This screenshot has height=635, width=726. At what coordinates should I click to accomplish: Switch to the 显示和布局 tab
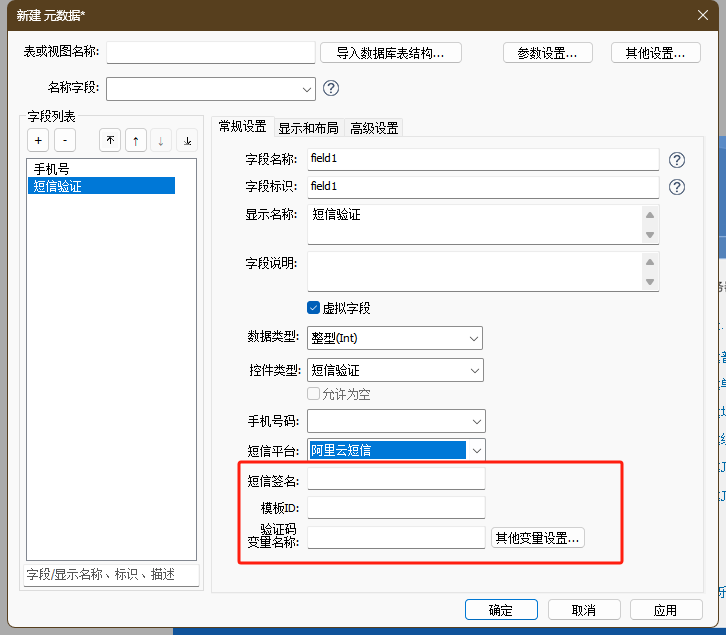pyautogui.click(x=308, y=128)
